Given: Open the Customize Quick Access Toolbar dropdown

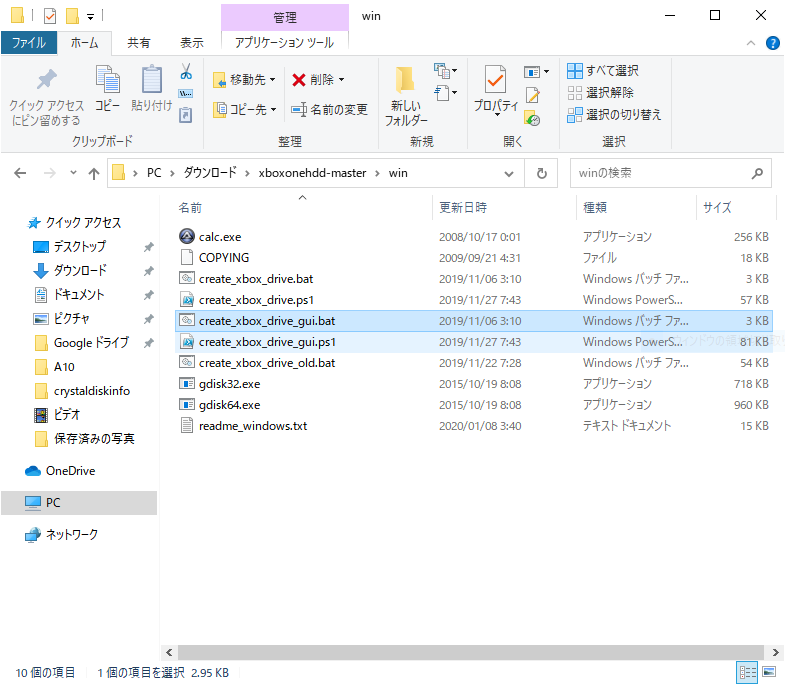Looking at the screenshot, I should tap(91, 17).
